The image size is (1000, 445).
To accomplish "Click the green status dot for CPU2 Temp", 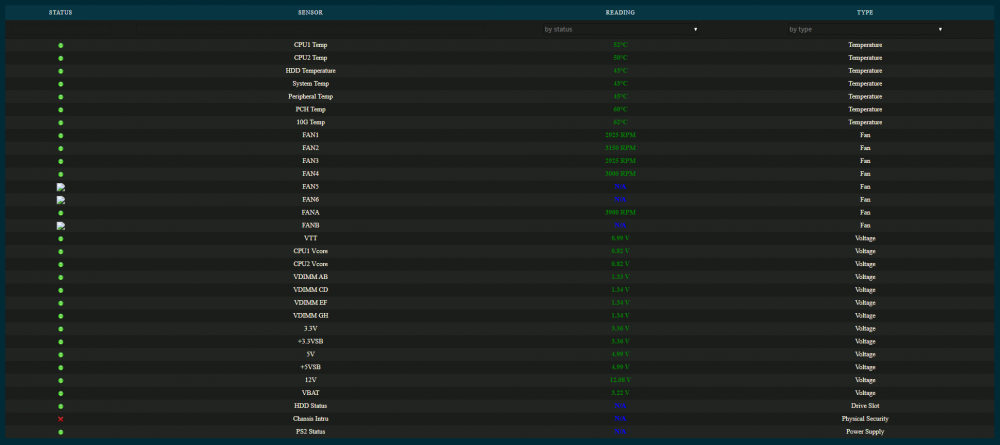I will click(61, 59).
